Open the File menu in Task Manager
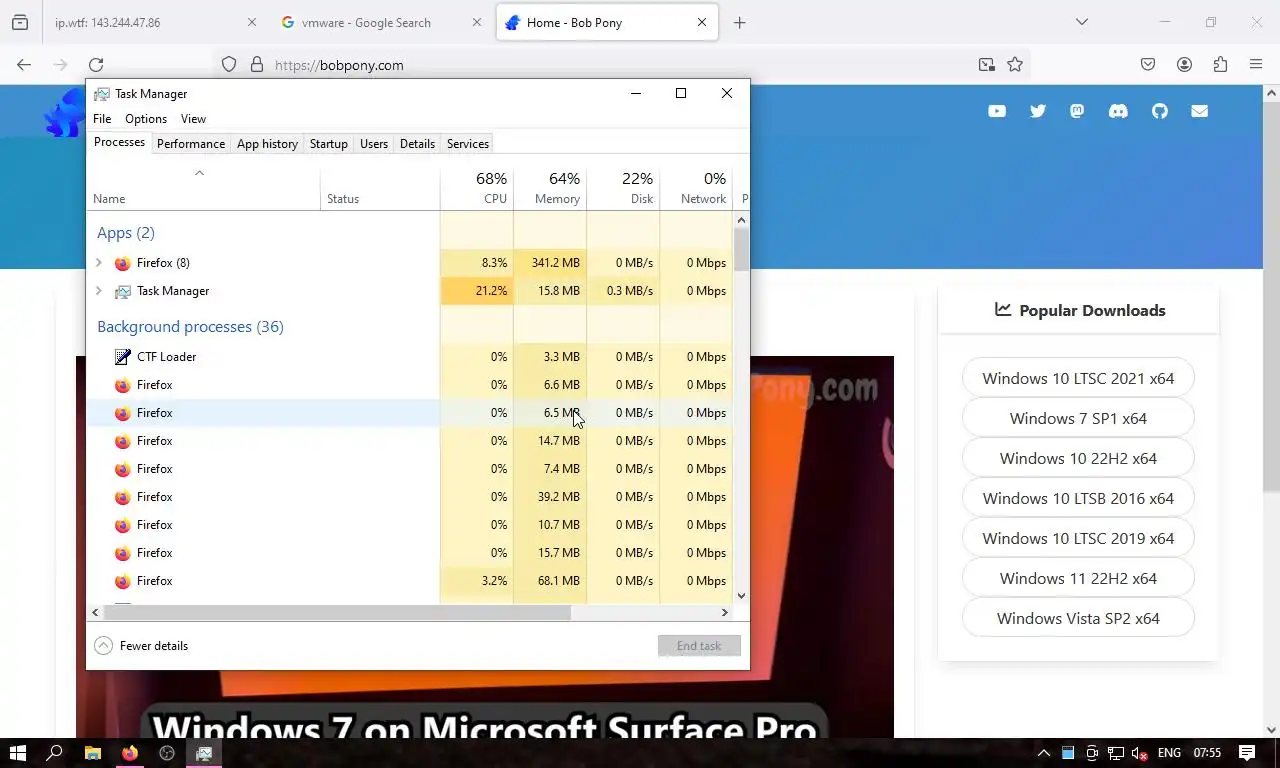 tap(102, 119)
